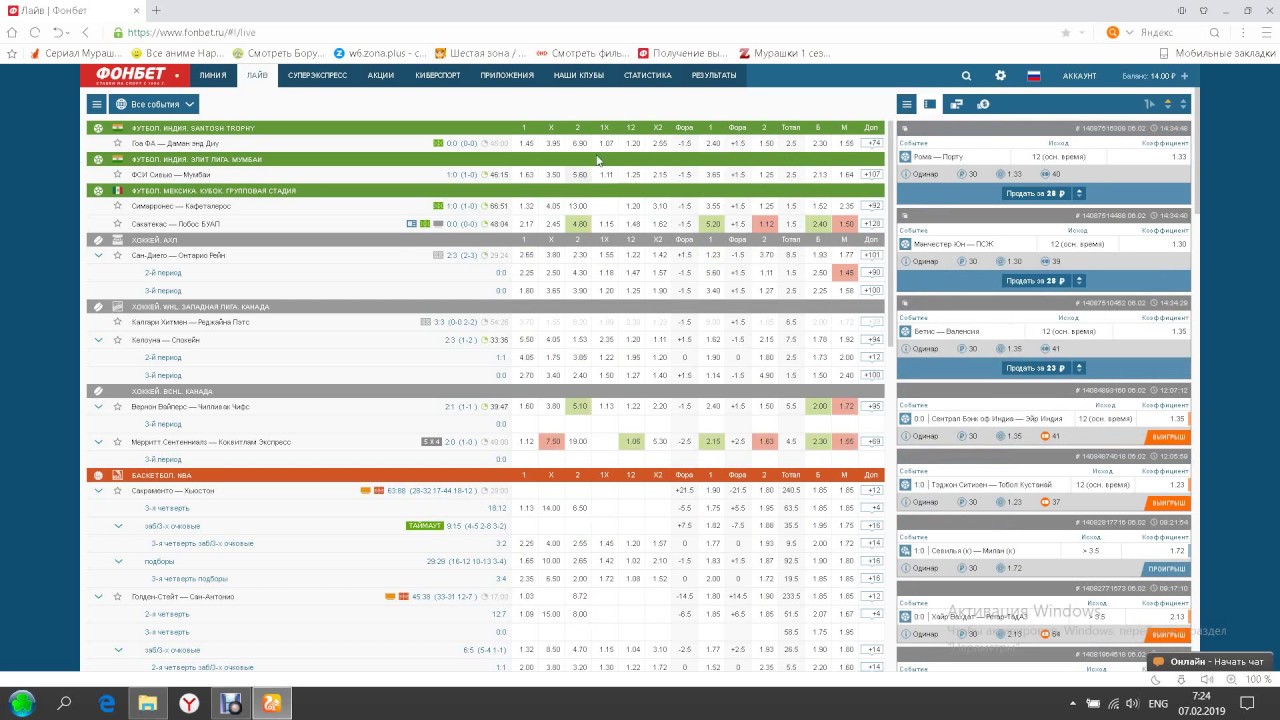1280x720 pixels.
Task: Open the coin cash-out icon in coupon toolbar
Action: coord(983,104)
